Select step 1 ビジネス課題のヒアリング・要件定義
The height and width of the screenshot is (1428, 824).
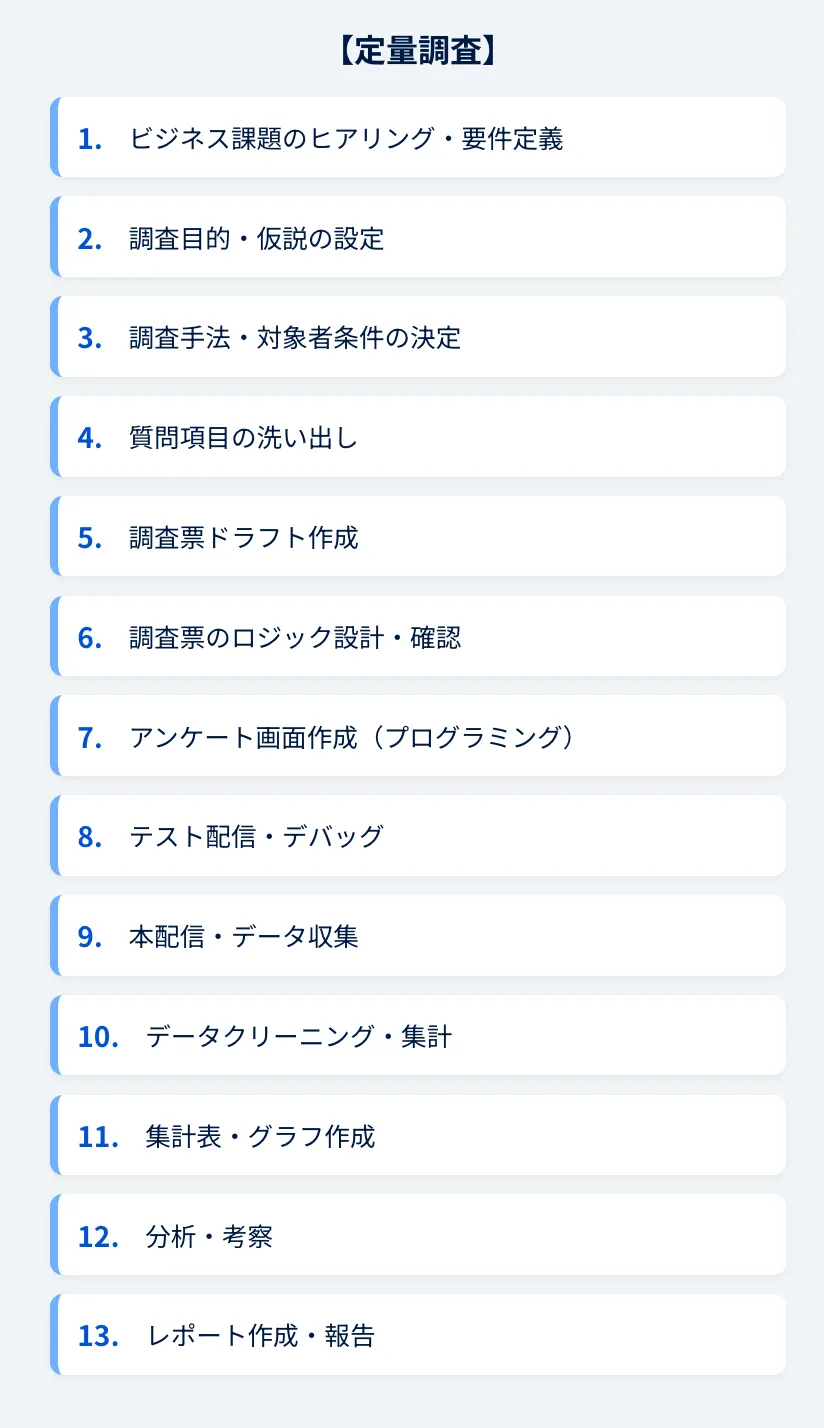click(x=346, y=138)
